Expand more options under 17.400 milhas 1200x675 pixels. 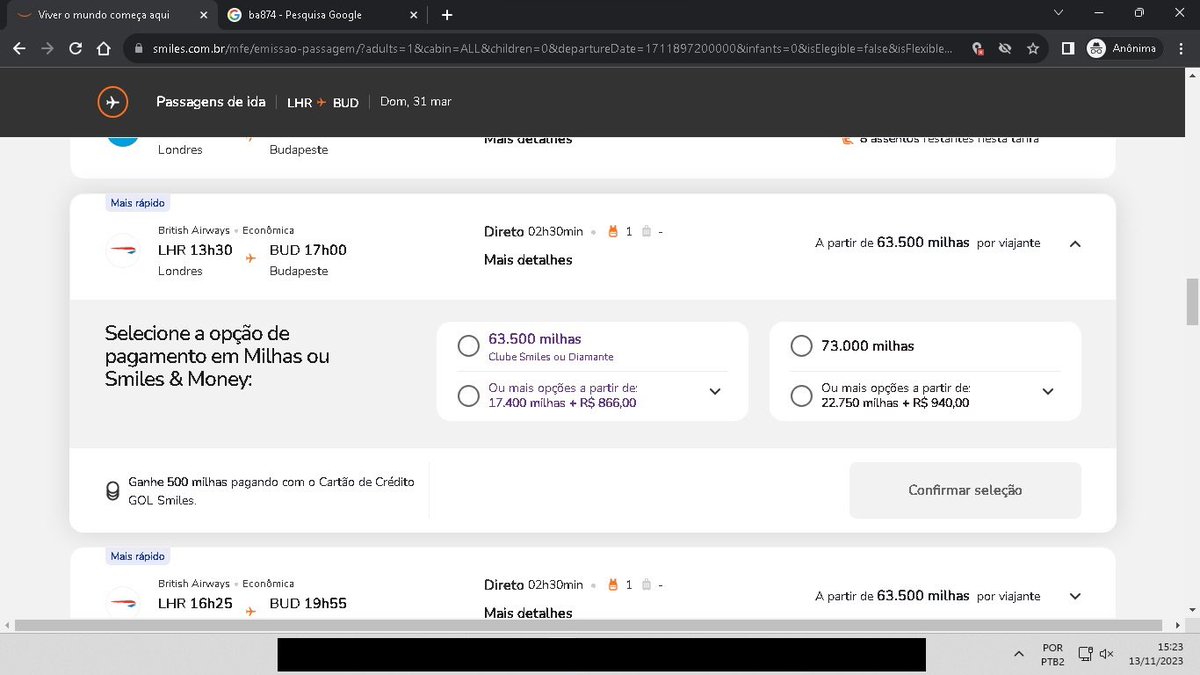[715, 392]
